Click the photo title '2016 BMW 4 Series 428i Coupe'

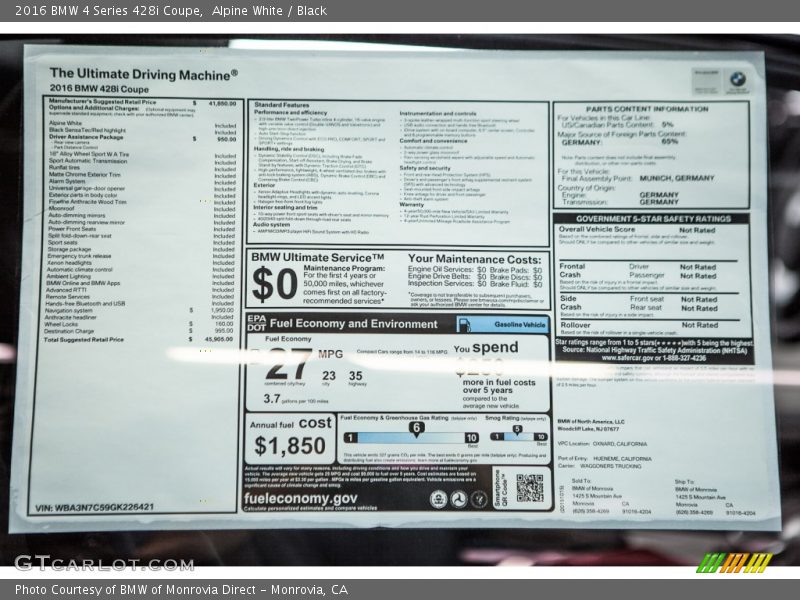(x=109, y=11)
